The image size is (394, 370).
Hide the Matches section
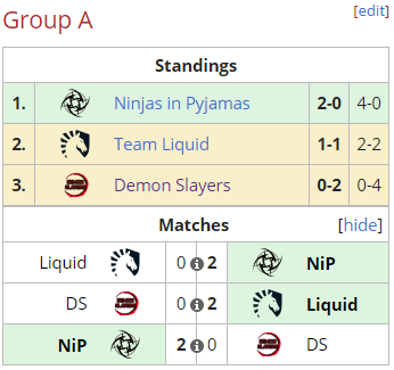pyautogui.click(x=360, y=225)
